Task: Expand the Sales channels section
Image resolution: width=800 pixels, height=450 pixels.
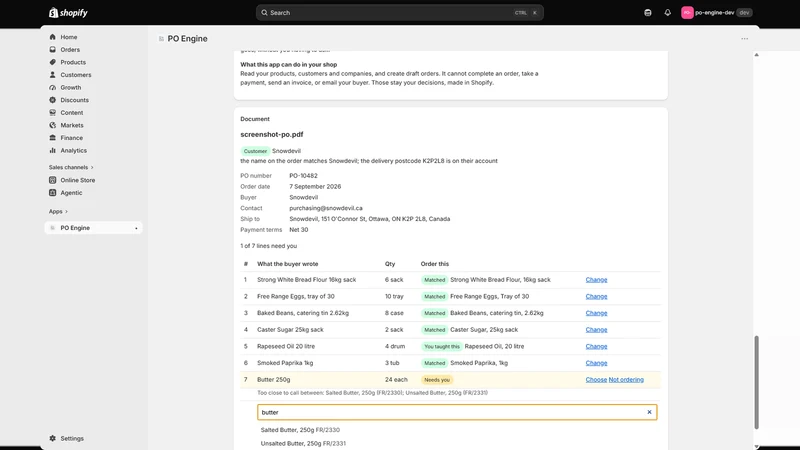Action: pyautogui.click(x=71, y=167)
